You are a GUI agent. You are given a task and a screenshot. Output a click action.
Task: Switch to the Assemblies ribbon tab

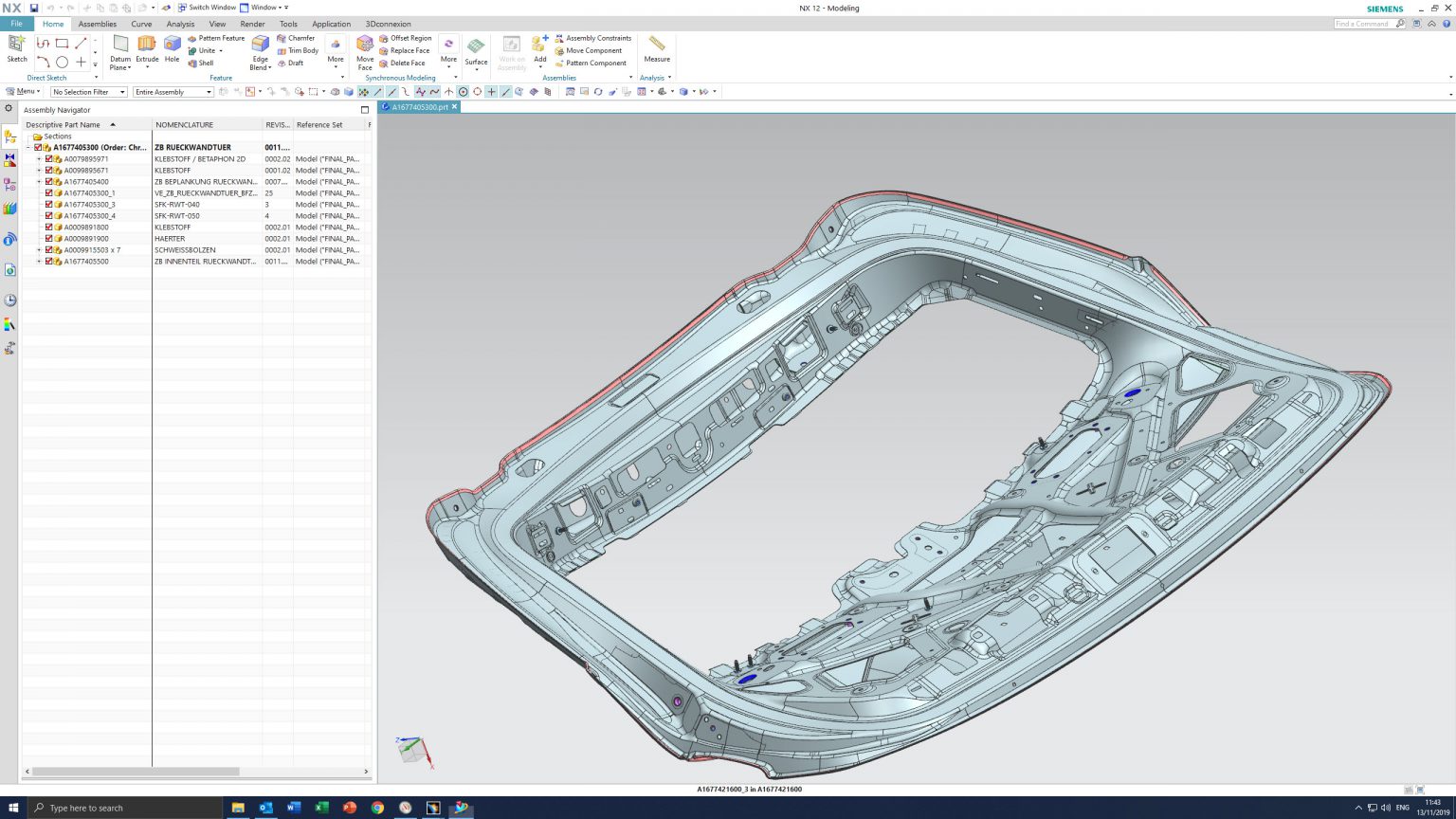click(x=97, y=24)
